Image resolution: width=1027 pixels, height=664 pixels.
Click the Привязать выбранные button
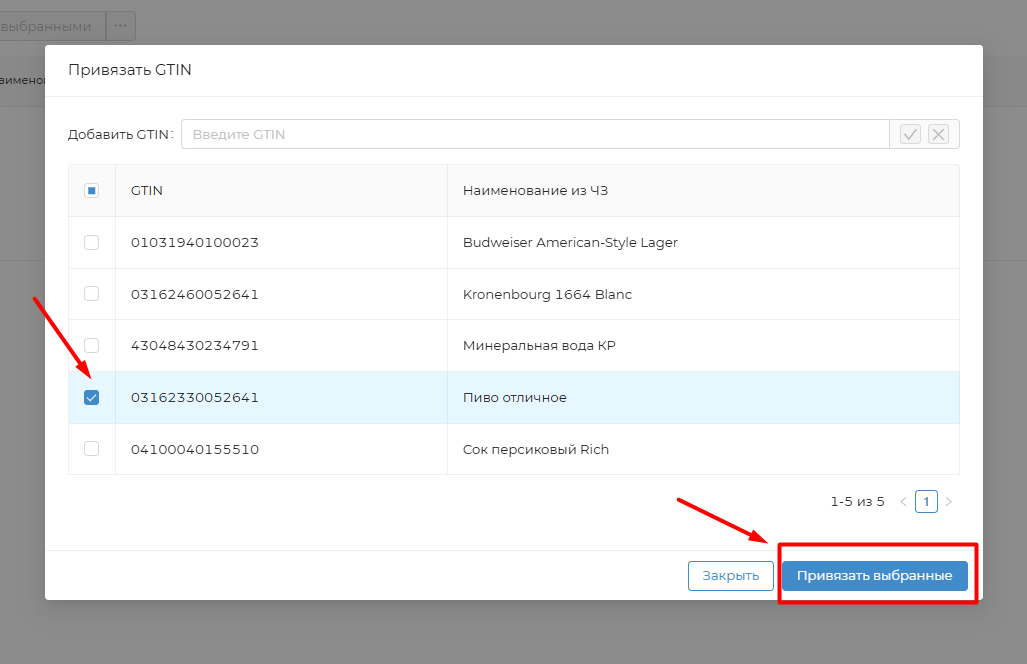point(874,576)
